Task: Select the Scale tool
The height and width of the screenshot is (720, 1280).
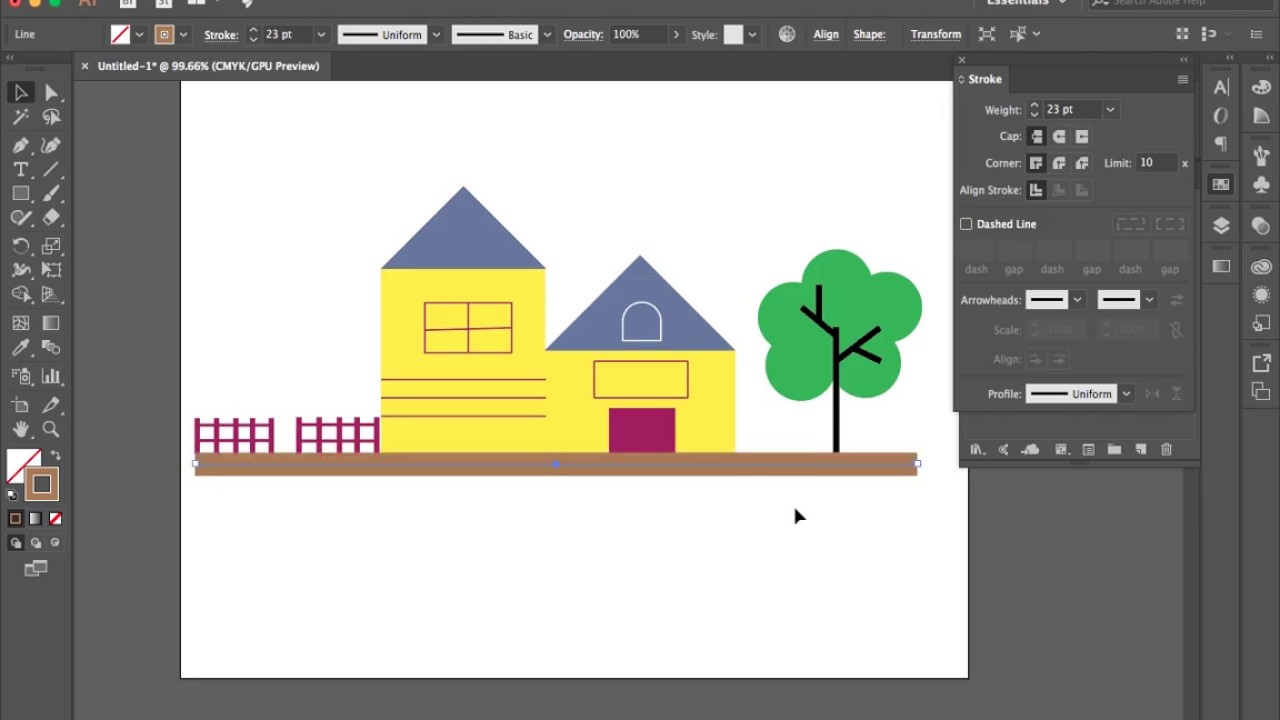Action: [x=52, y=246]
